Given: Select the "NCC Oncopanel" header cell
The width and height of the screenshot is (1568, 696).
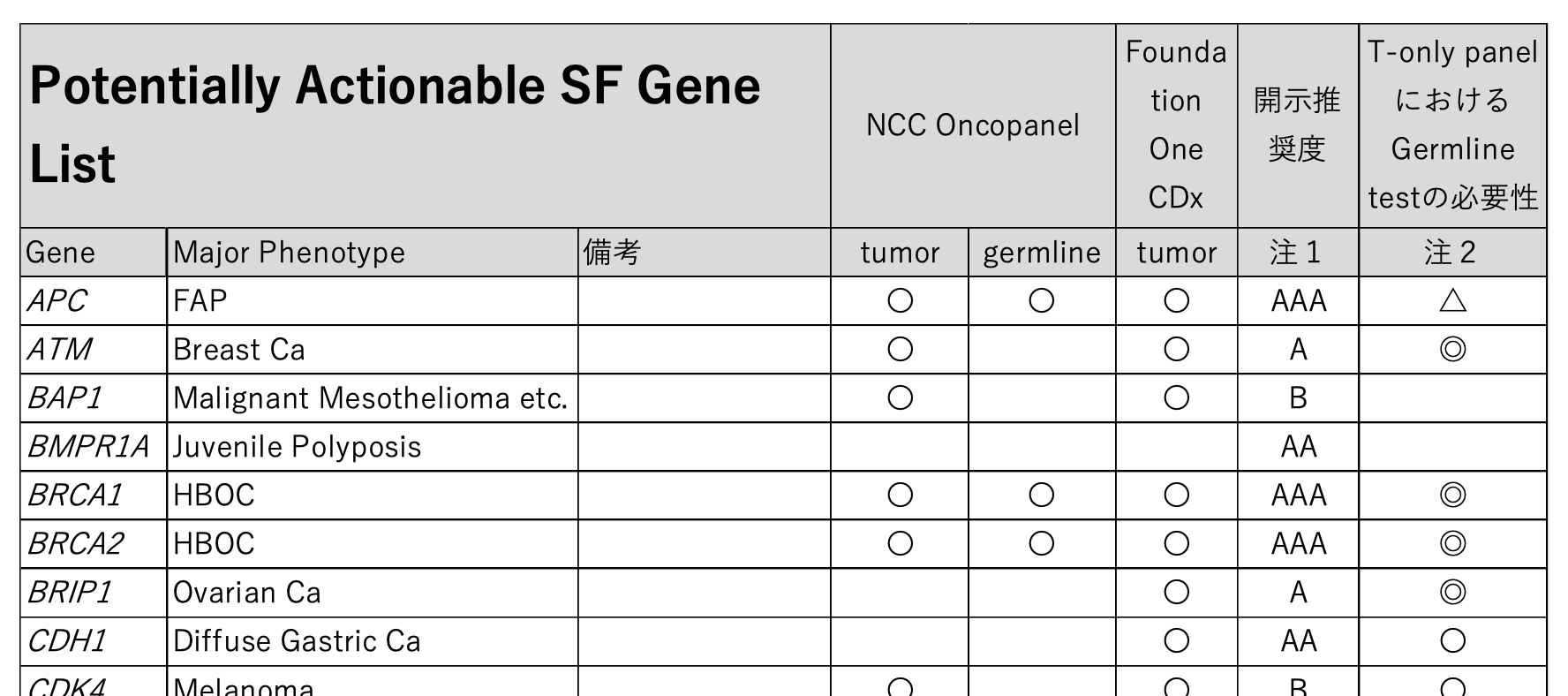Looking at the screenshot, I should (x=972, y=125).
